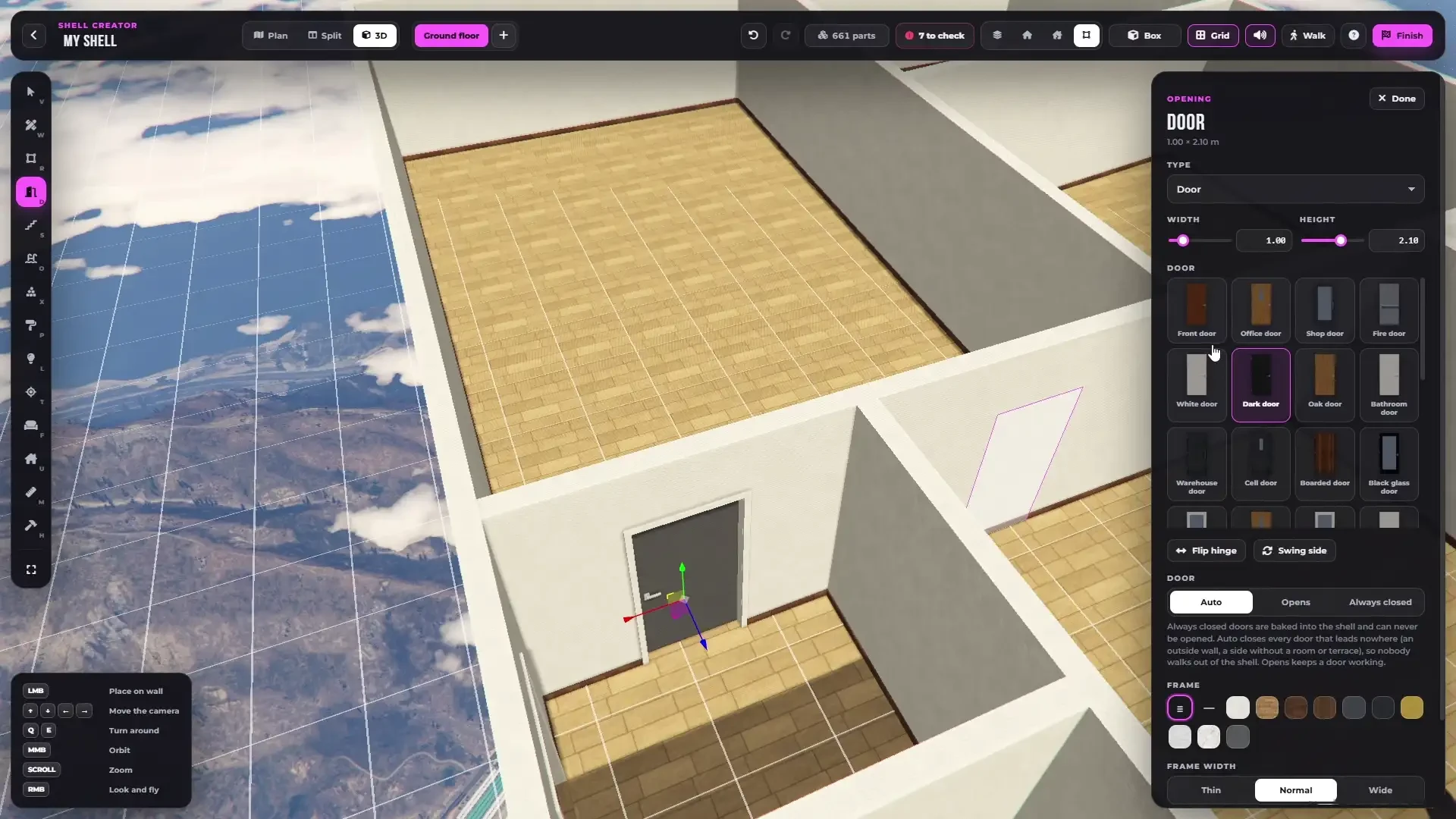Click the Flip hinge button

(1206, 551)
